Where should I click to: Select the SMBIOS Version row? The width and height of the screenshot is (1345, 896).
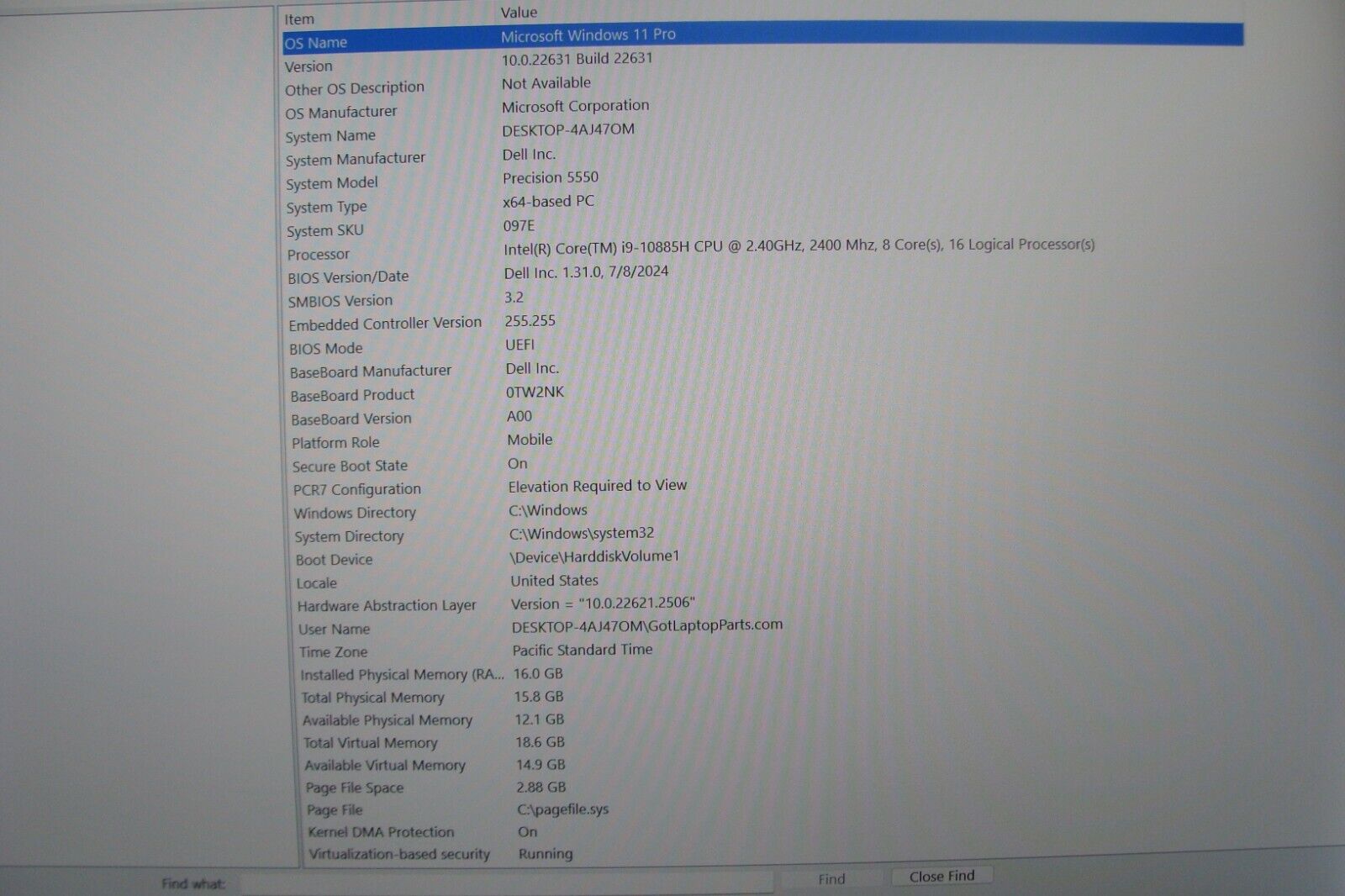tap(340, 301)
